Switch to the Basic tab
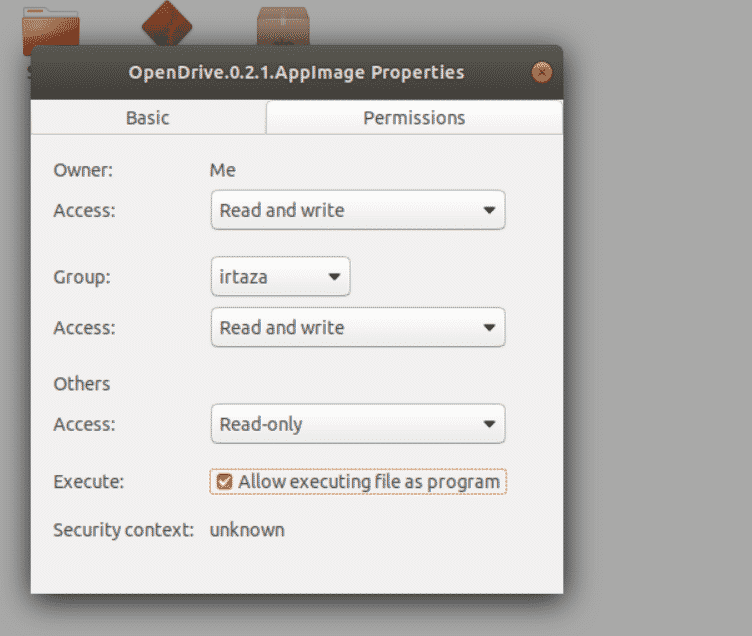752x636 pixels. pos(148,118)
